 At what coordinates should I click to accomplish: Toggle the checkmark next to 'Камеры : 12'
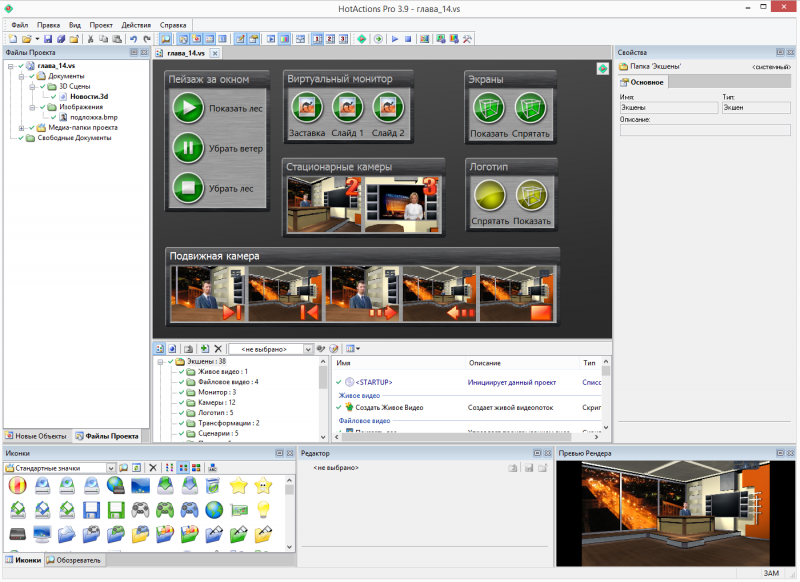tap(181, 402)
